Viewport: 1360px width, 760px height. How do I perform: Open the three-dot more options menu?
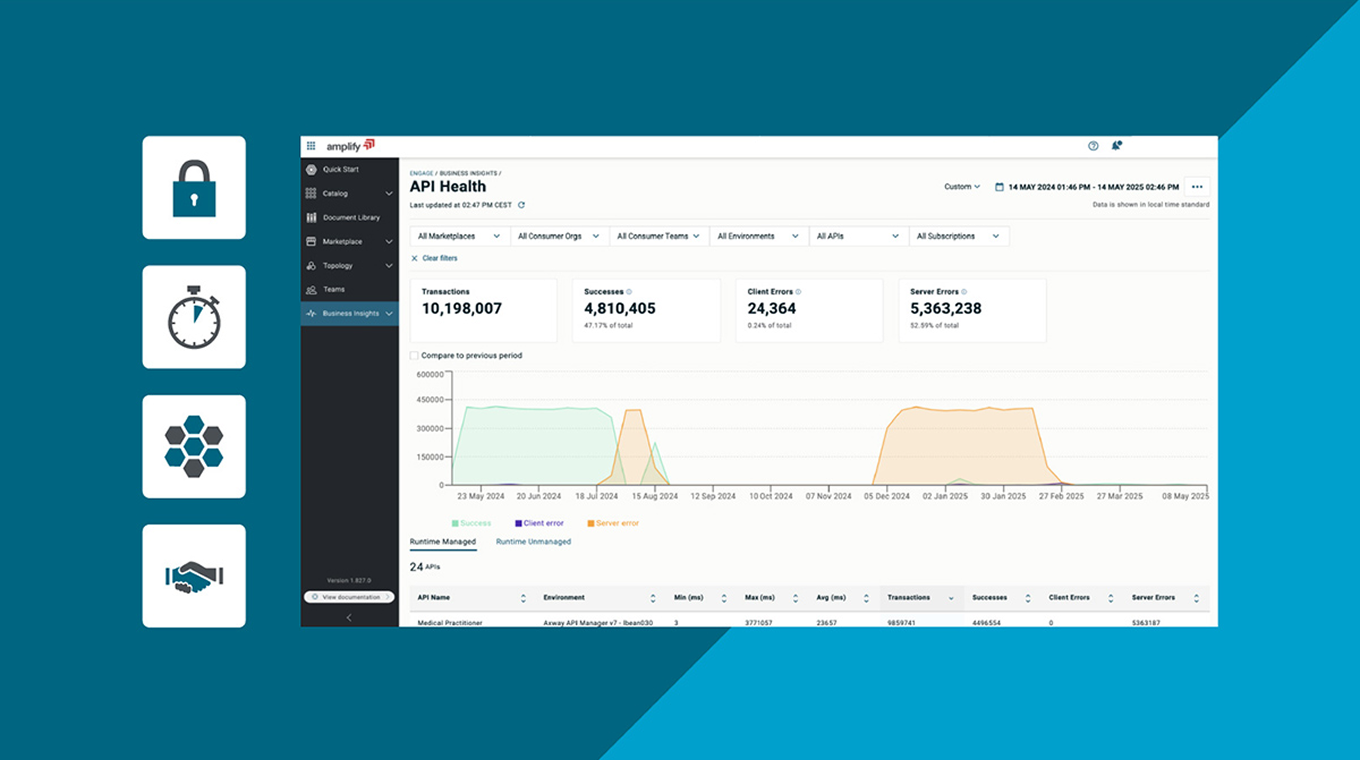click(1197, 187)
